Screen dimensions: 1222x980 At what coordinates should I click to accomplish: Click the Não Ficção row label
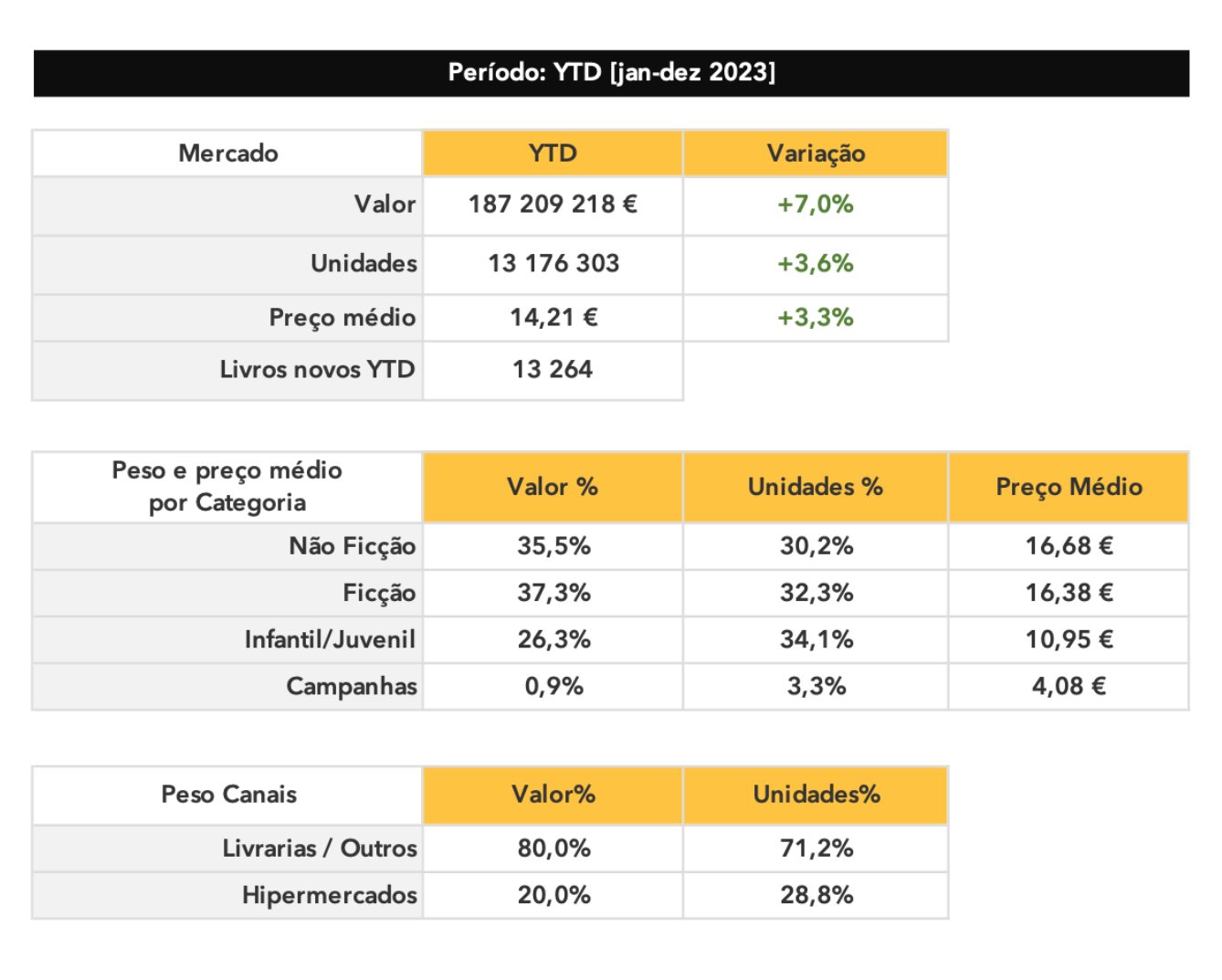[353, 546]
